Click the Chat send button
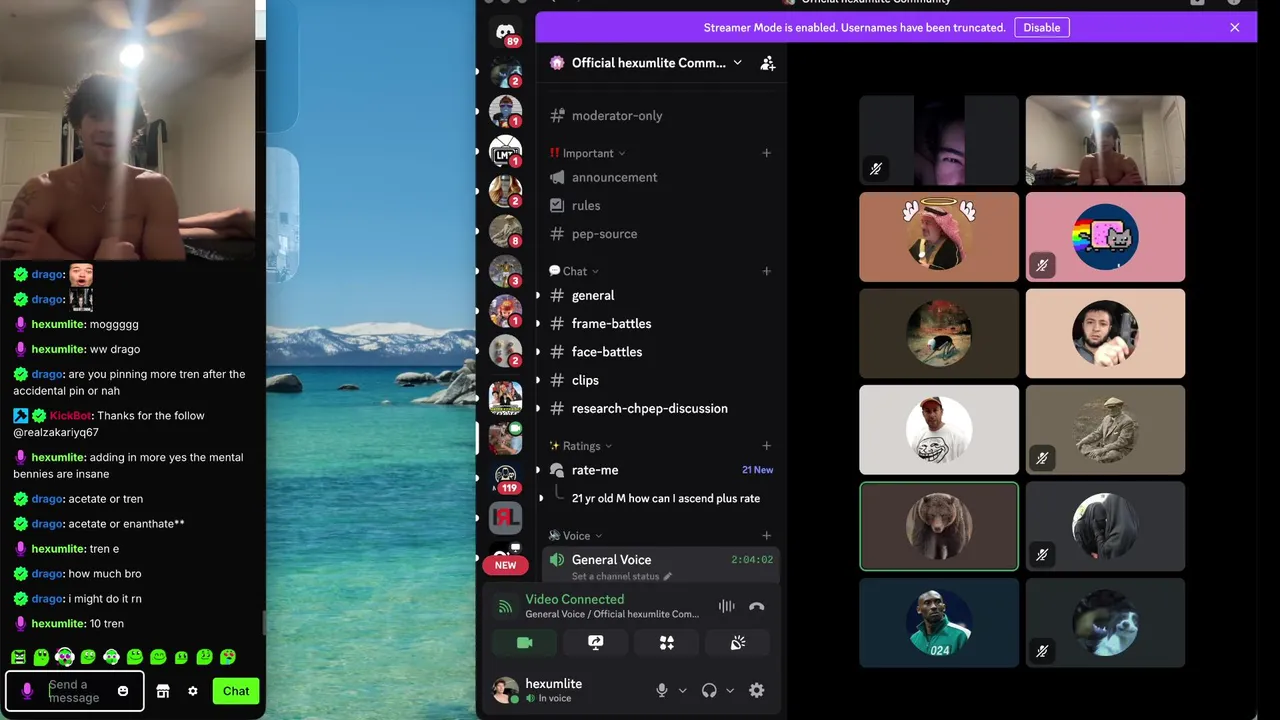The height and width of the screenshot is (720, 1280). click(x=236, y=691)
